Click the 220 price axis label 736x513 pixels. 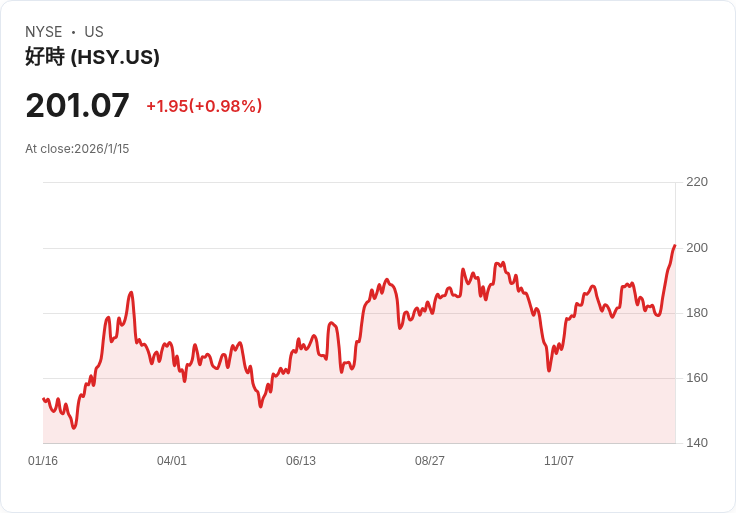click(697, 182)
